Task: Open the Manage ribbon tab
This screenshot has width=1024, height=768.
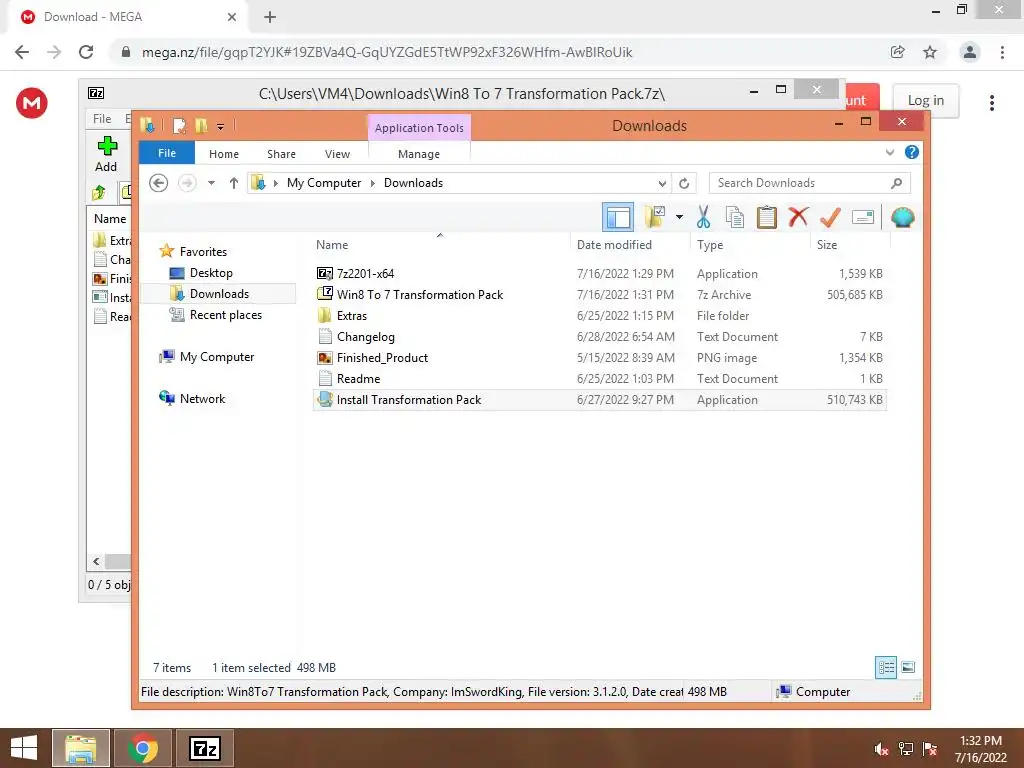Action: tap(419, 154)
